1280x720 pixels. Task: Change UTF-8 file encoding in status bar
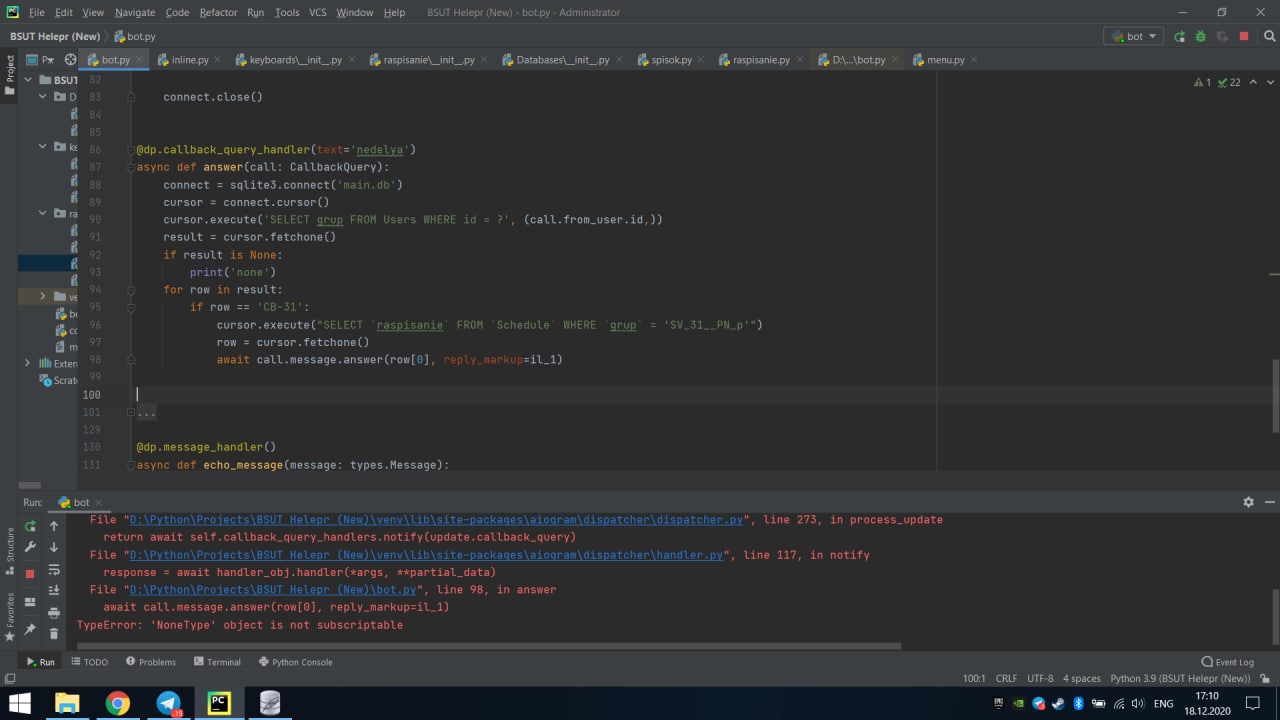pyautogui.click(x=1040, y=678)
